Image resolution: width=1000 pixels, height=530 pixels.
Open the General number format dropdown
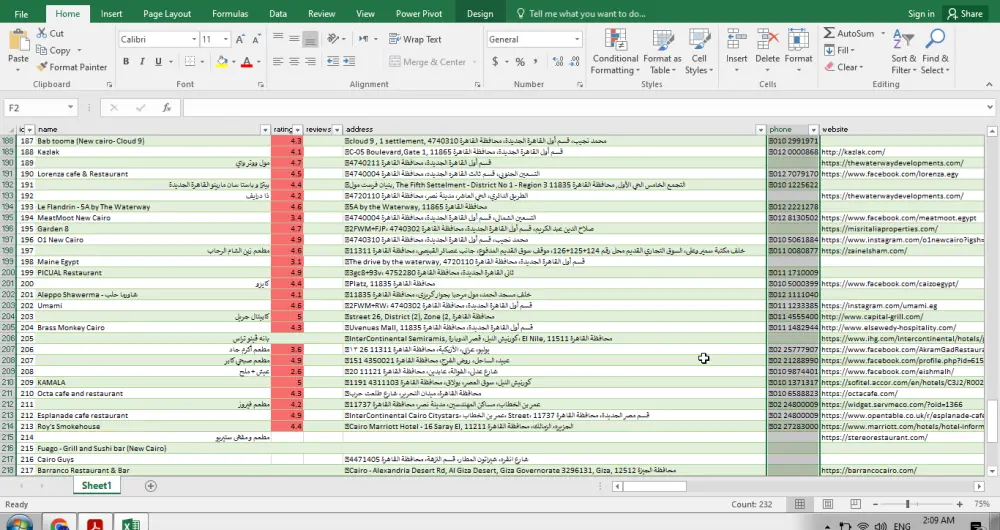(577, 40)
